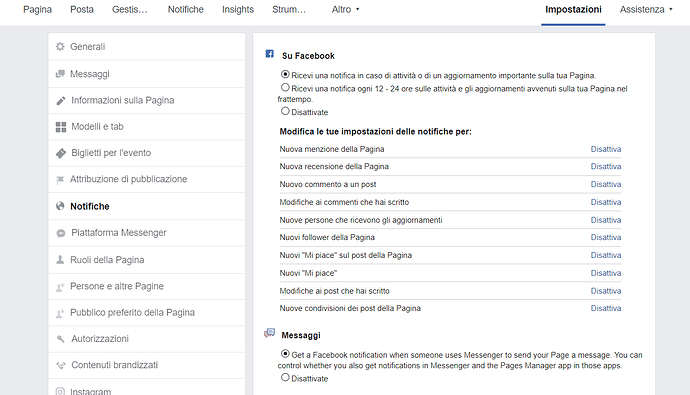Click the person icon for Ruoli della Pagina
Screen dimensions: 690x395
coord(60,260)
